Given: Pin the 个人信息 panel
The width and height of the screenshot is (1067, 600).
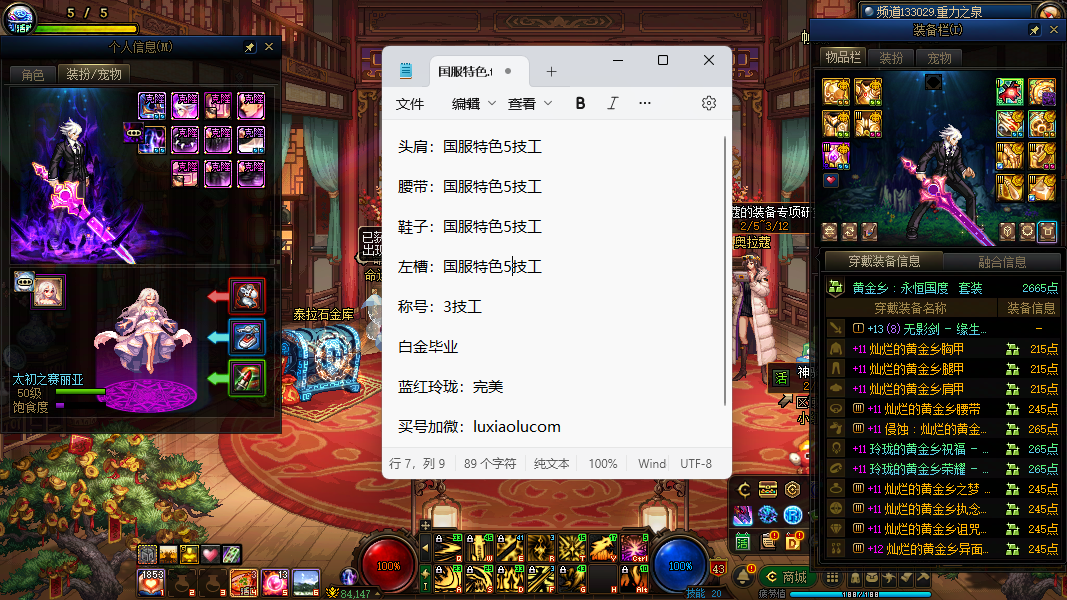Looking at the screenshot, I should (x=250, y=47).
